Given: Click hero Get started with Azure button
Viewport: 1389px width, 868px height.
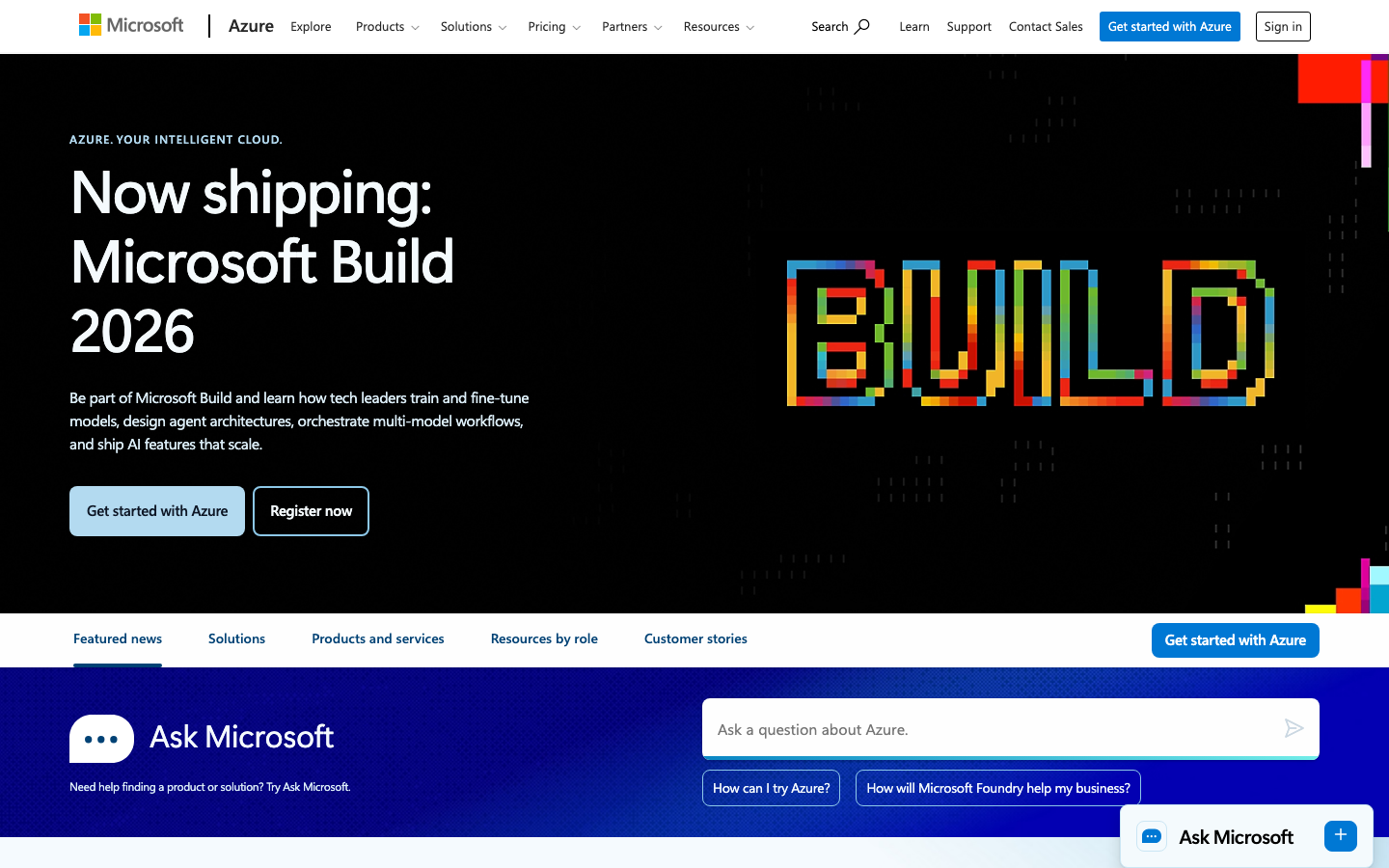Looking at the screenshot, I should (157, 511).
